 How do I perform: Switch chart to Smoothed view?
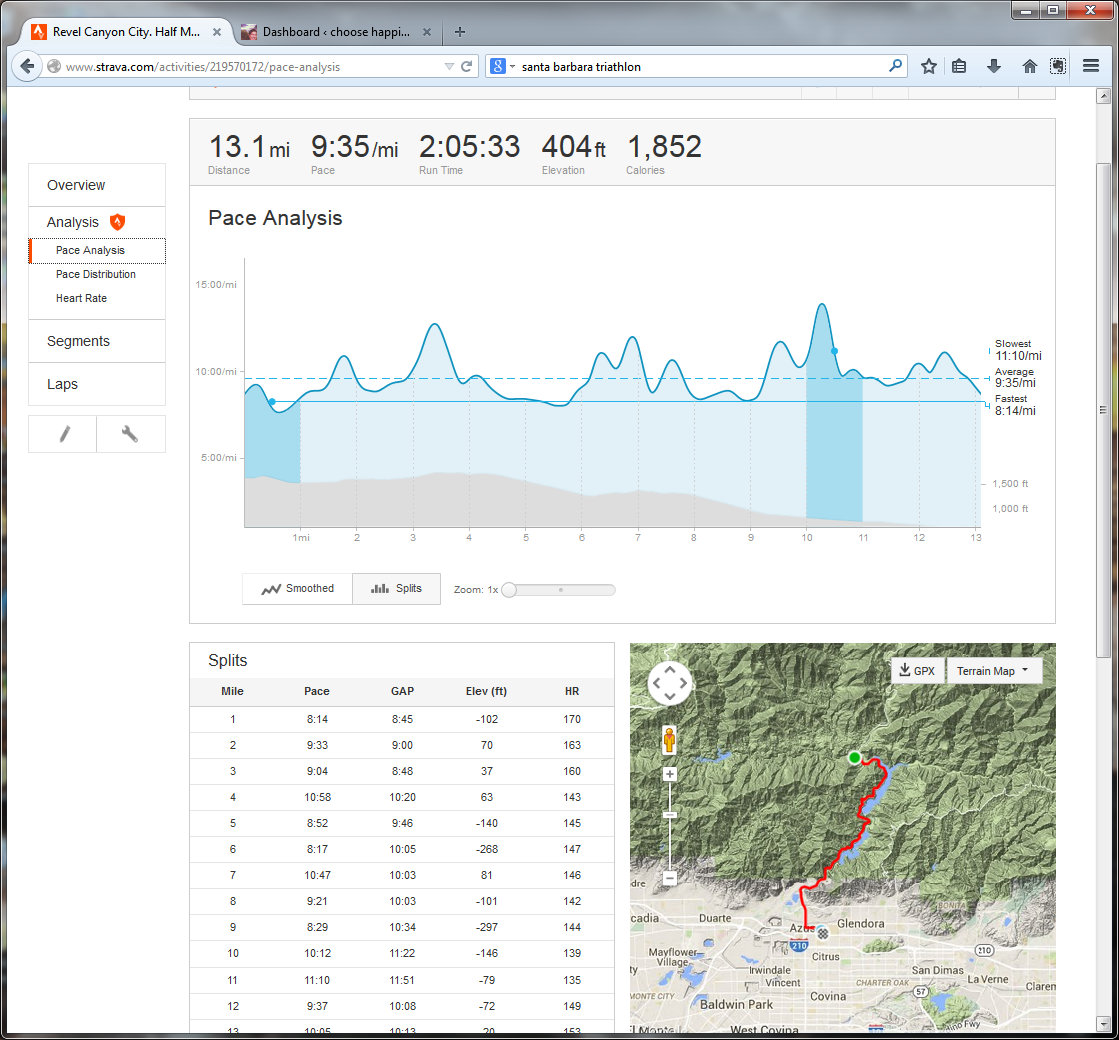[298, 589]
